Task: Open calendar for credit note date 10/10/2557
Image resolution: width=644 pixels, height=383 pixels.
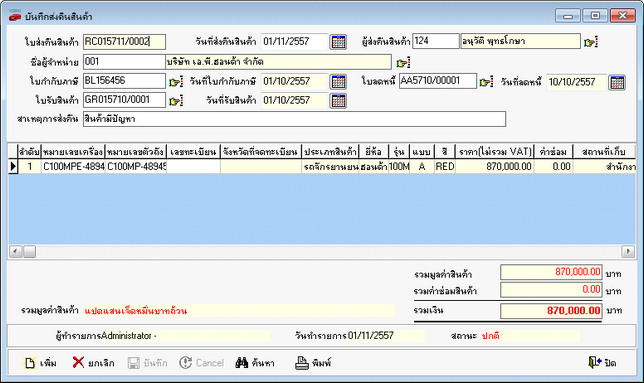Action: (x=617, y=82)
